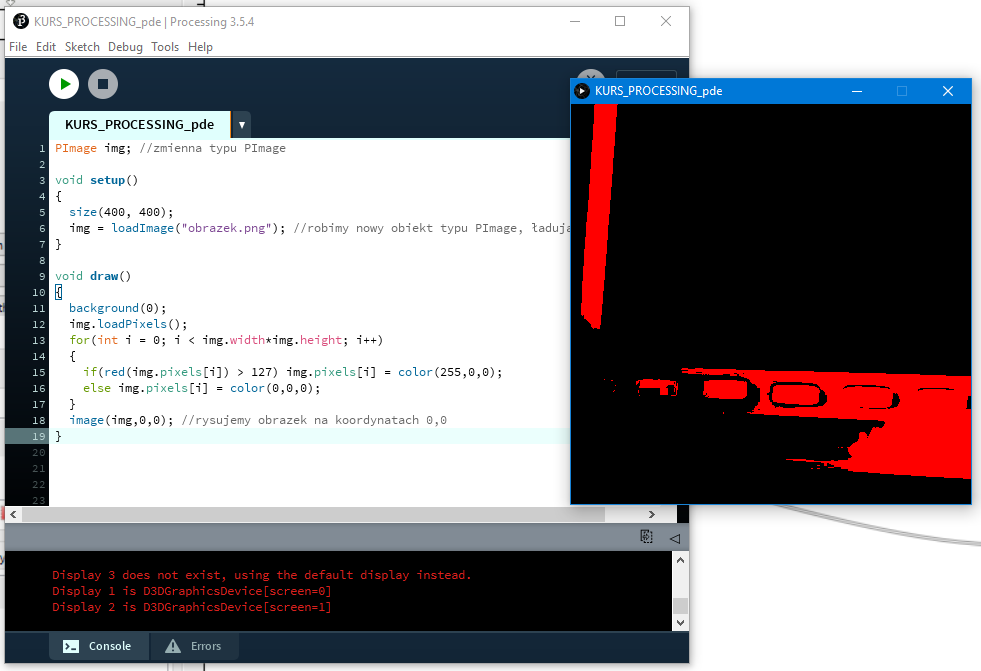Image resolution: width=981 pixels, height=671 pixels.
Task: Click the editor horizontal scrollbar thumb
Action: (x=313, y=514)
